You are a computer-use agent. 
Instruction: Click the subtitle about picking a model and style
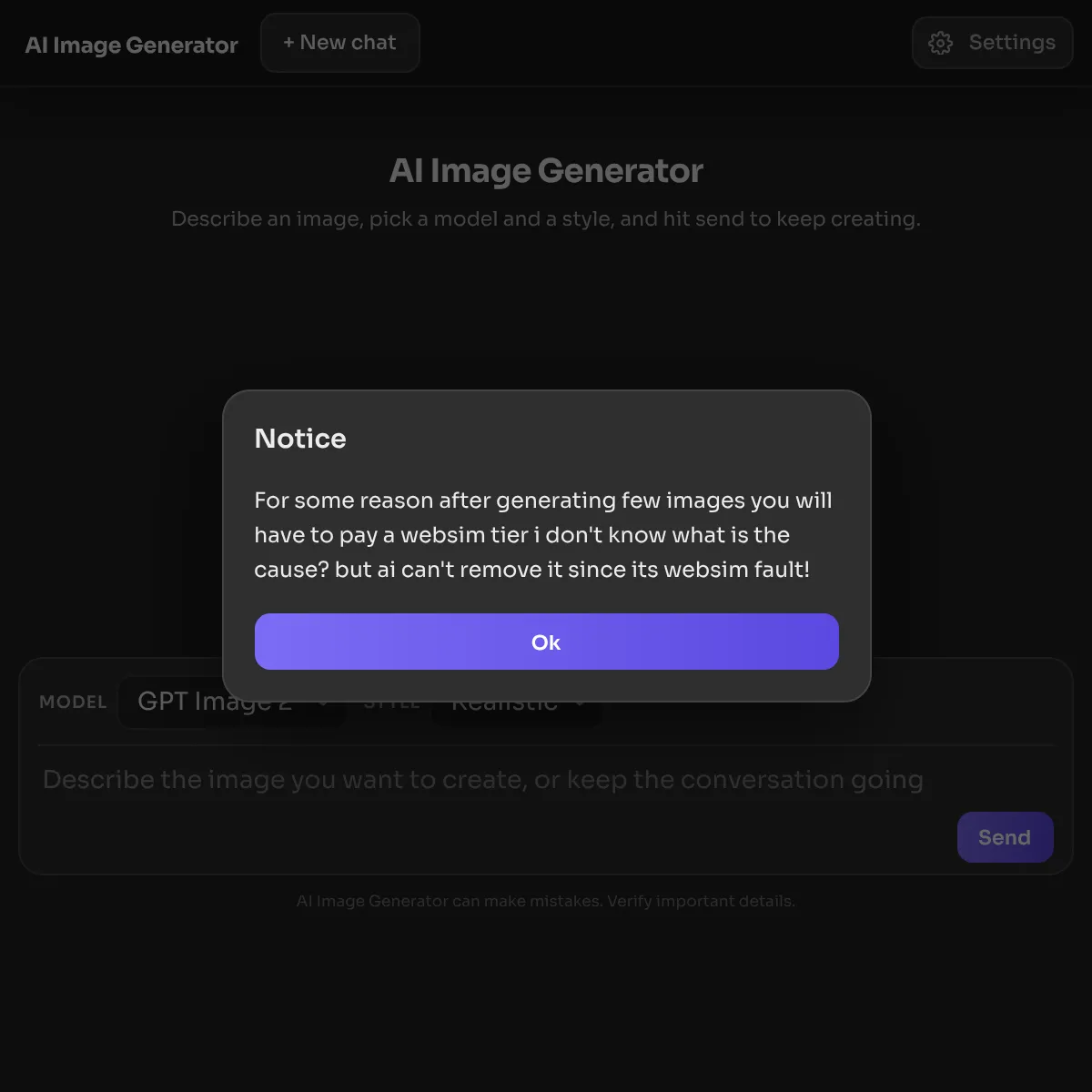(546, 219)
